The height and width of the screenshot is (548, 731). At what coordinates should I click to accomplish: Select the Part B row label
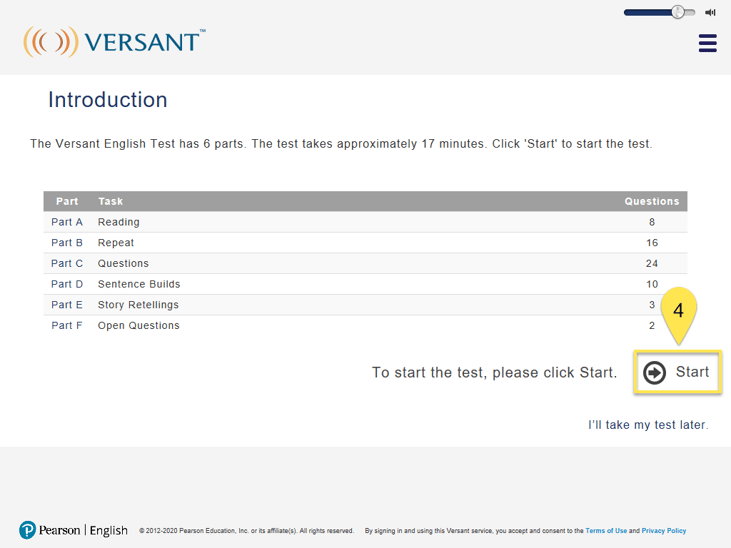pyautogui.click(x=67, y=243)
